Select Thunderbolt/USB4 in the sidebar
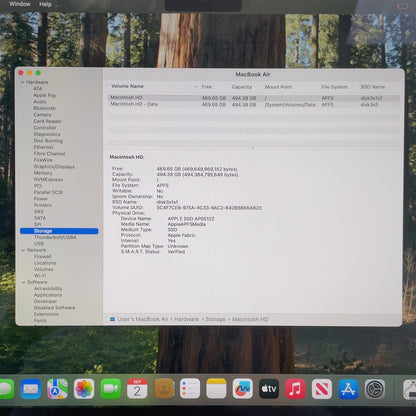The height and width of the screenshot is (416, 416). (x=55, y=237)
